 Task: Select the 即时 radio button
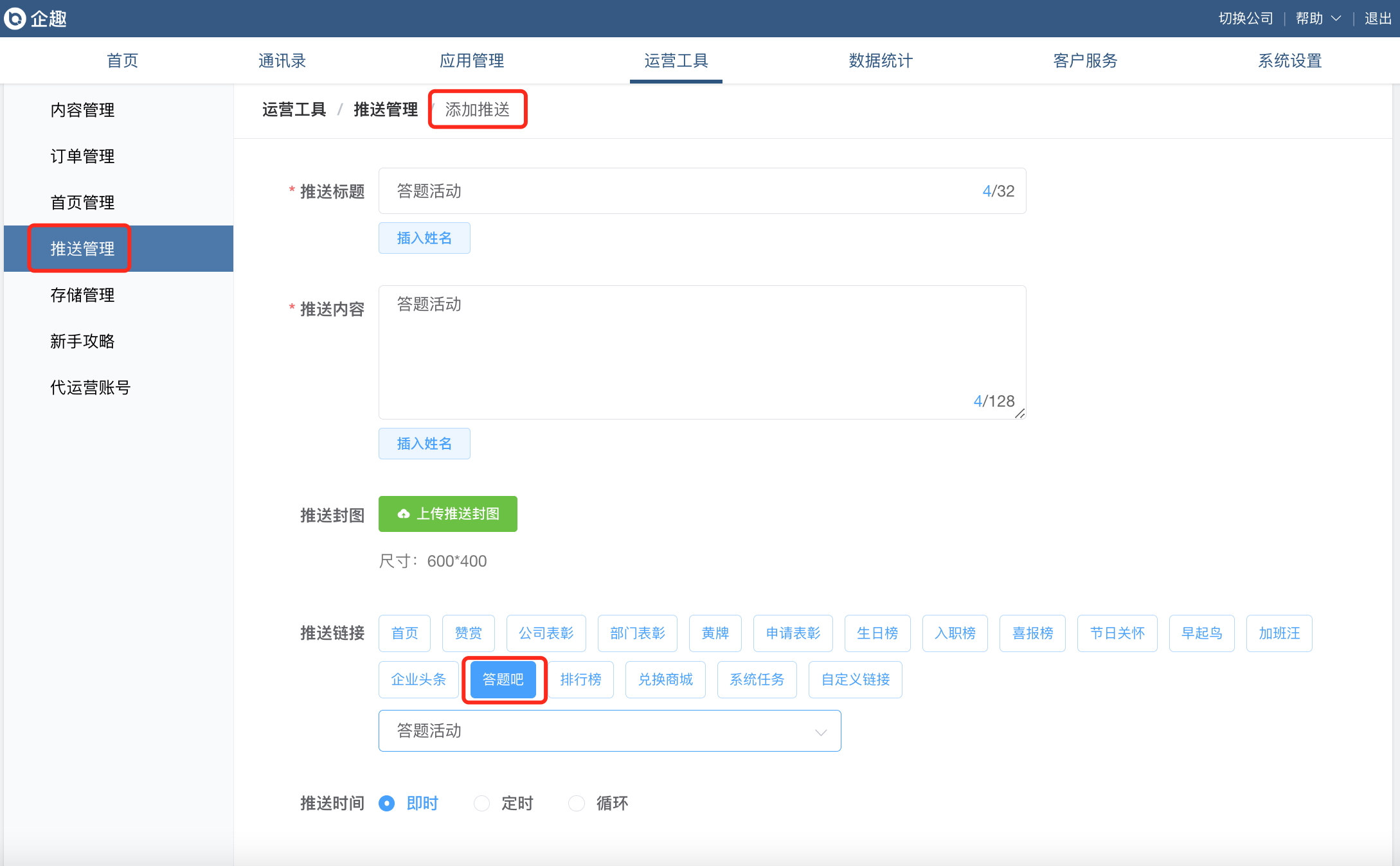[387, 803]
